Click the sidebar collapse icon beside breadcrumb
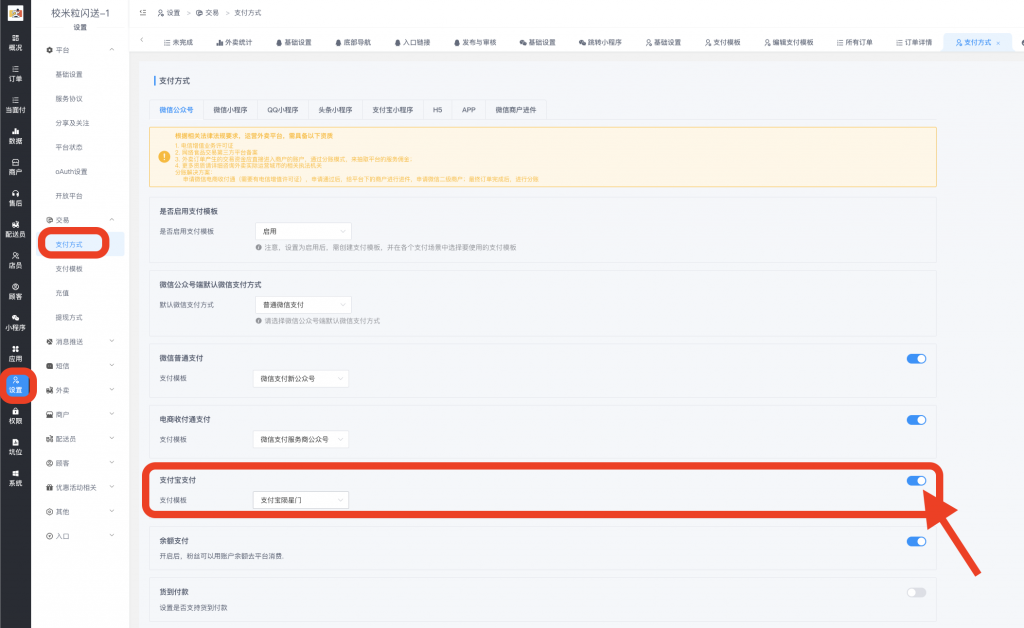The width and height of the screenshot is (1024, 628). pyautogui.click(x=143, y=12)
